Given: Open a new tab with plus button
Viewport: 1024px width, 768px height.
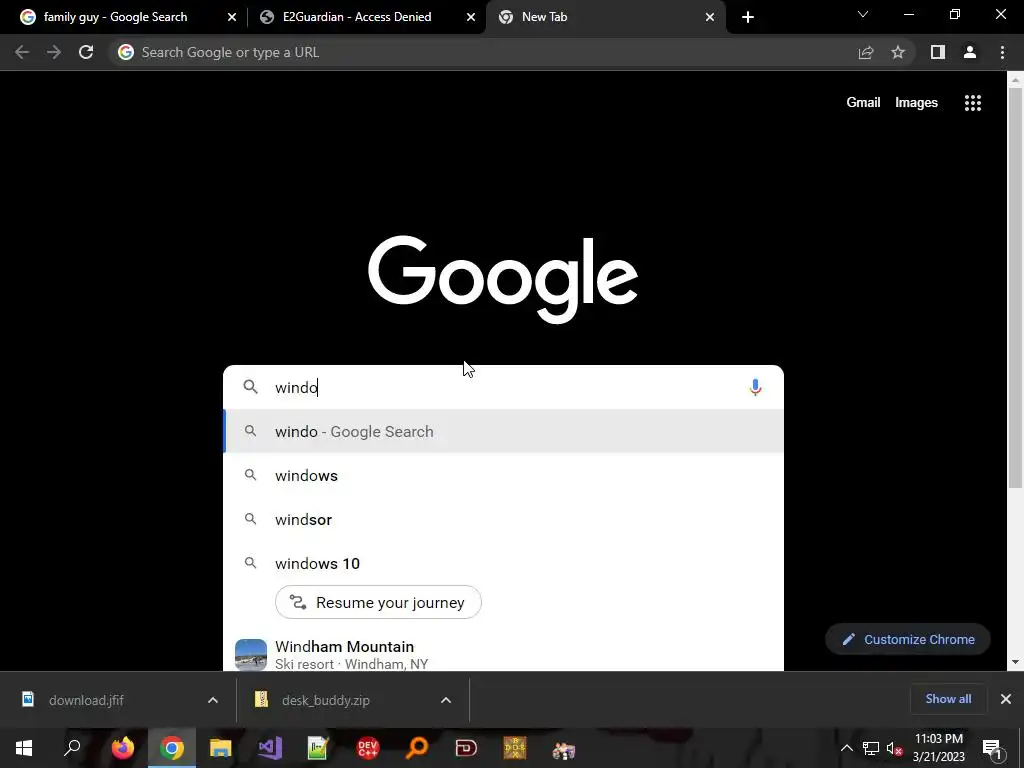Looking at the screenshot, I should point(748,18).
